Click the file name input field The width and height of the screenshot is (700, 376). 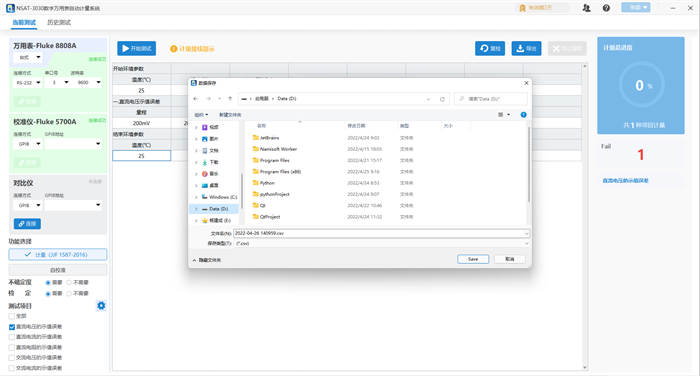(382, 233)
